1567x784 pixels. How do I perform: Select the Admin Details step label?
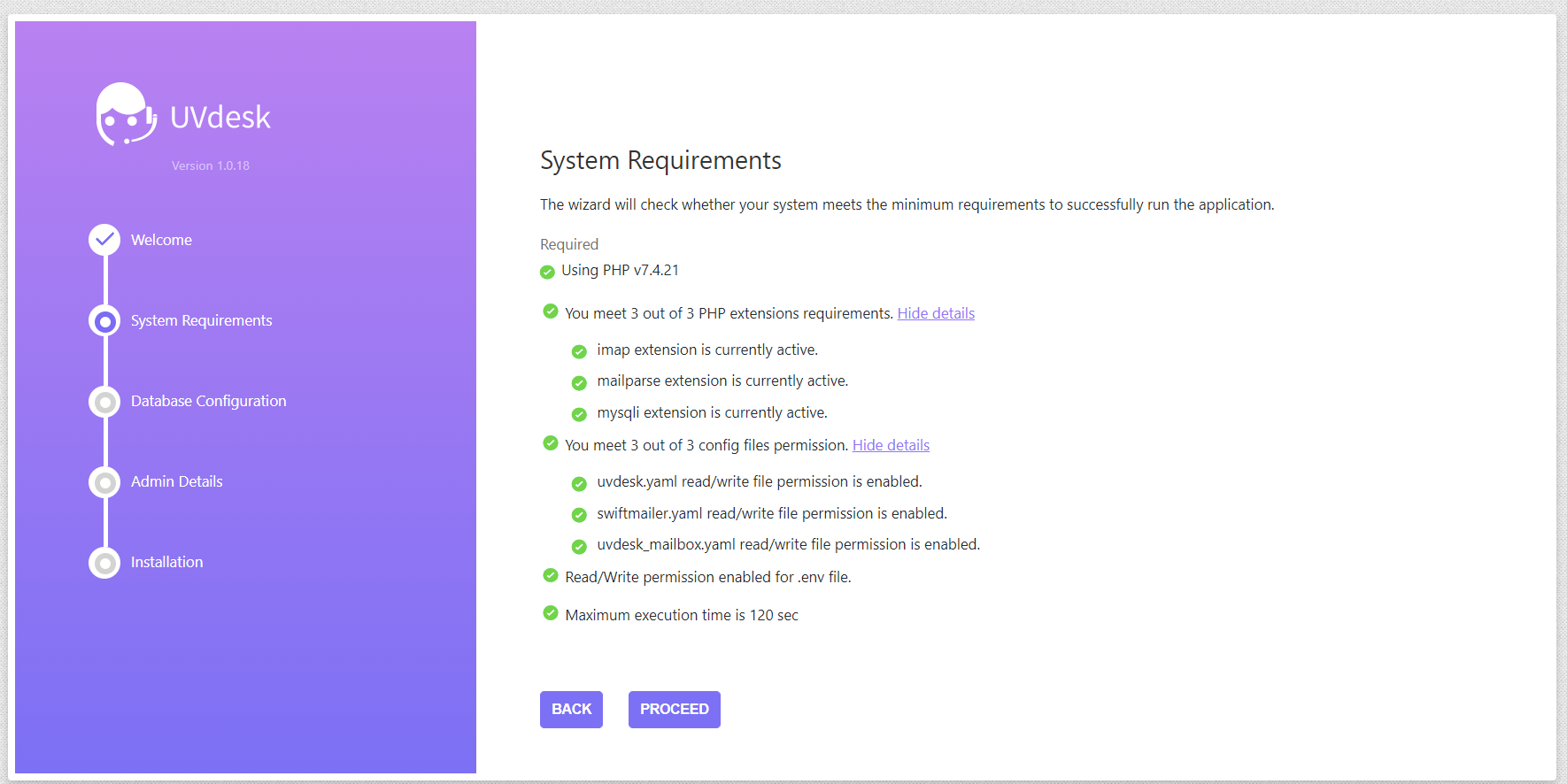177,481
